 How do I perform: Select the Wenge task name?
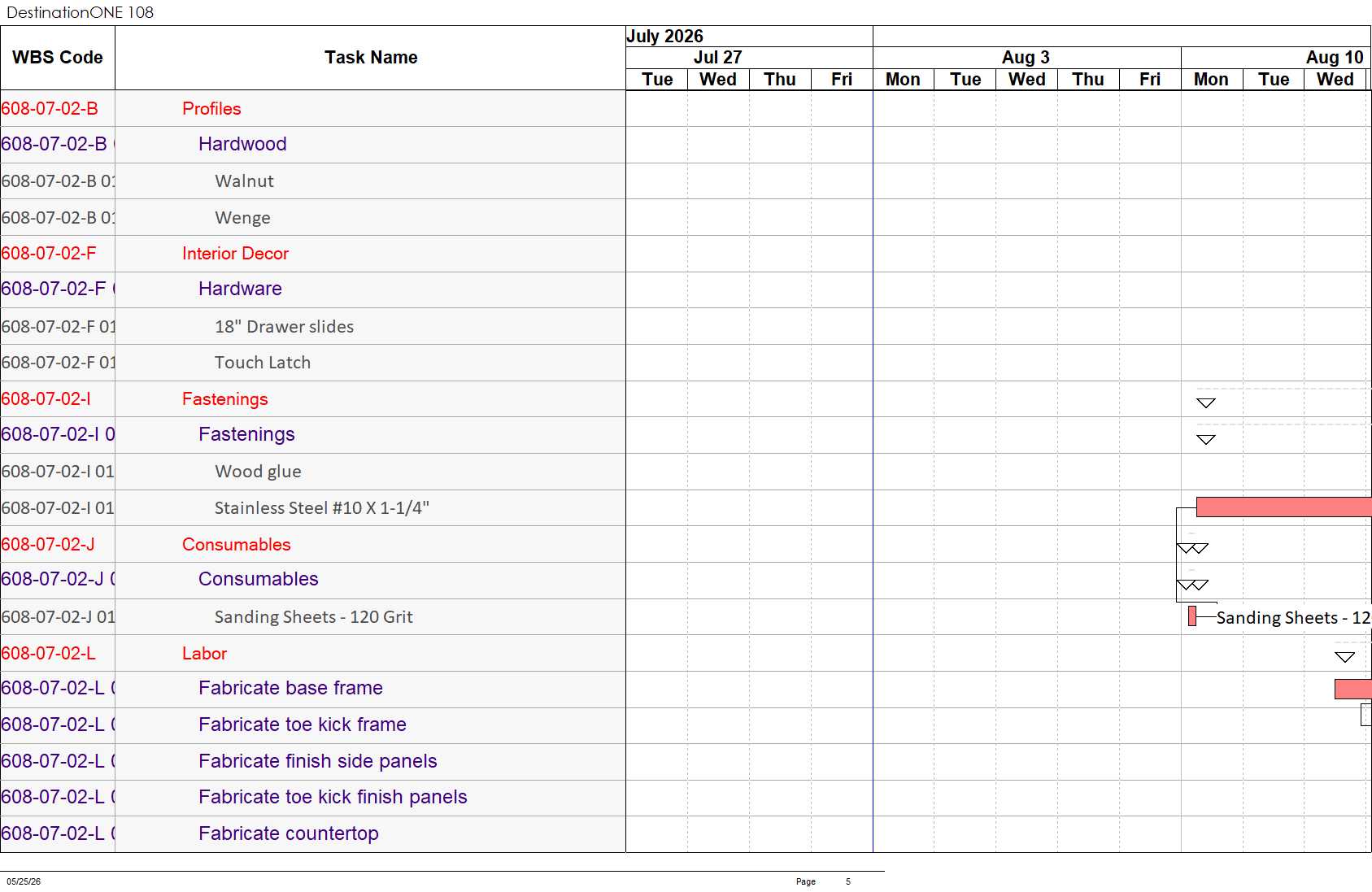pyautogui.click(x=242, y=218)
